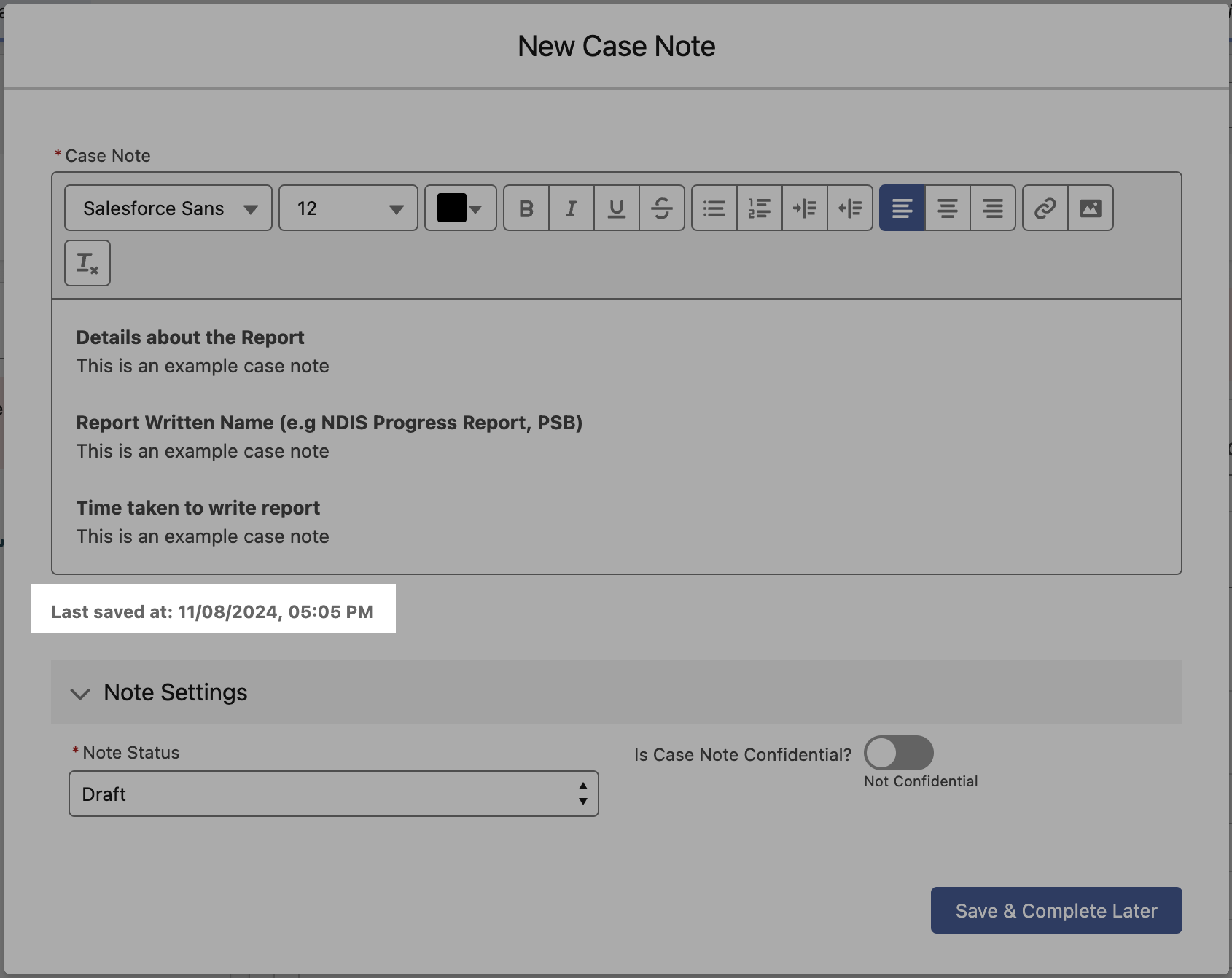1232x978 pixels.
Task: Click Save & Complete Later button
Action: [1056, 910]
